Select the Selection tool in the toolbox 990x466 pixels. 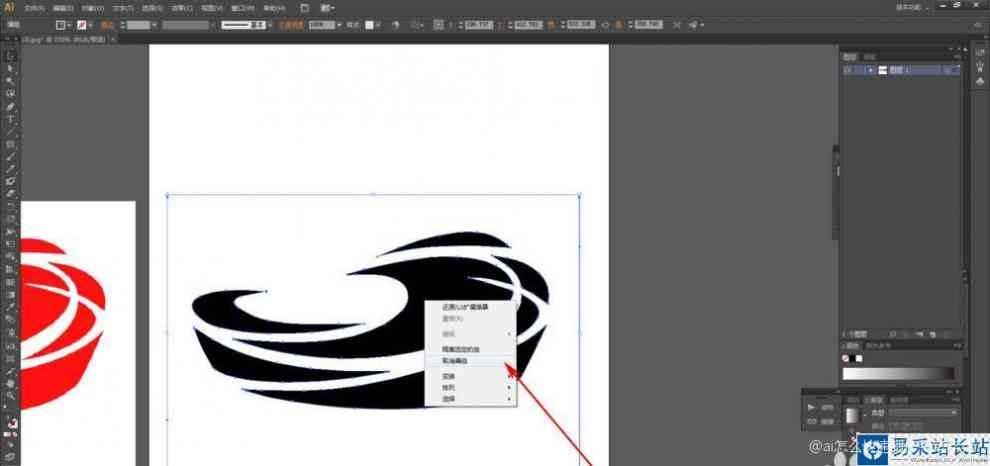click(10, 56)
